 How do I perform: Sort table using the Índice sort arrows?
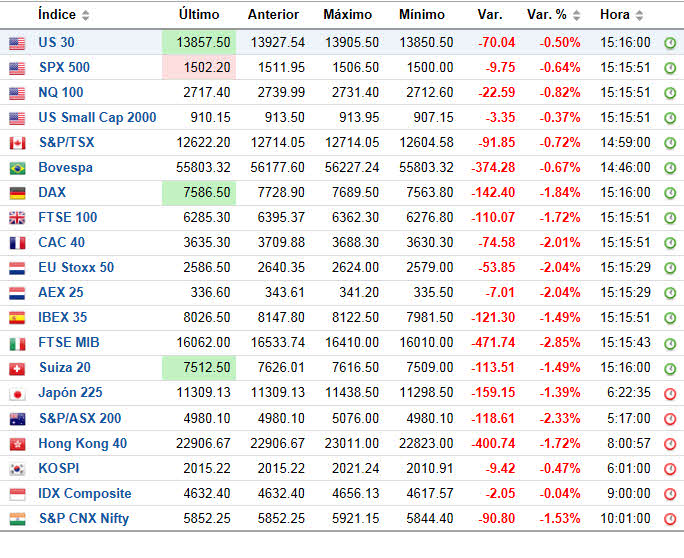point(85,16)
